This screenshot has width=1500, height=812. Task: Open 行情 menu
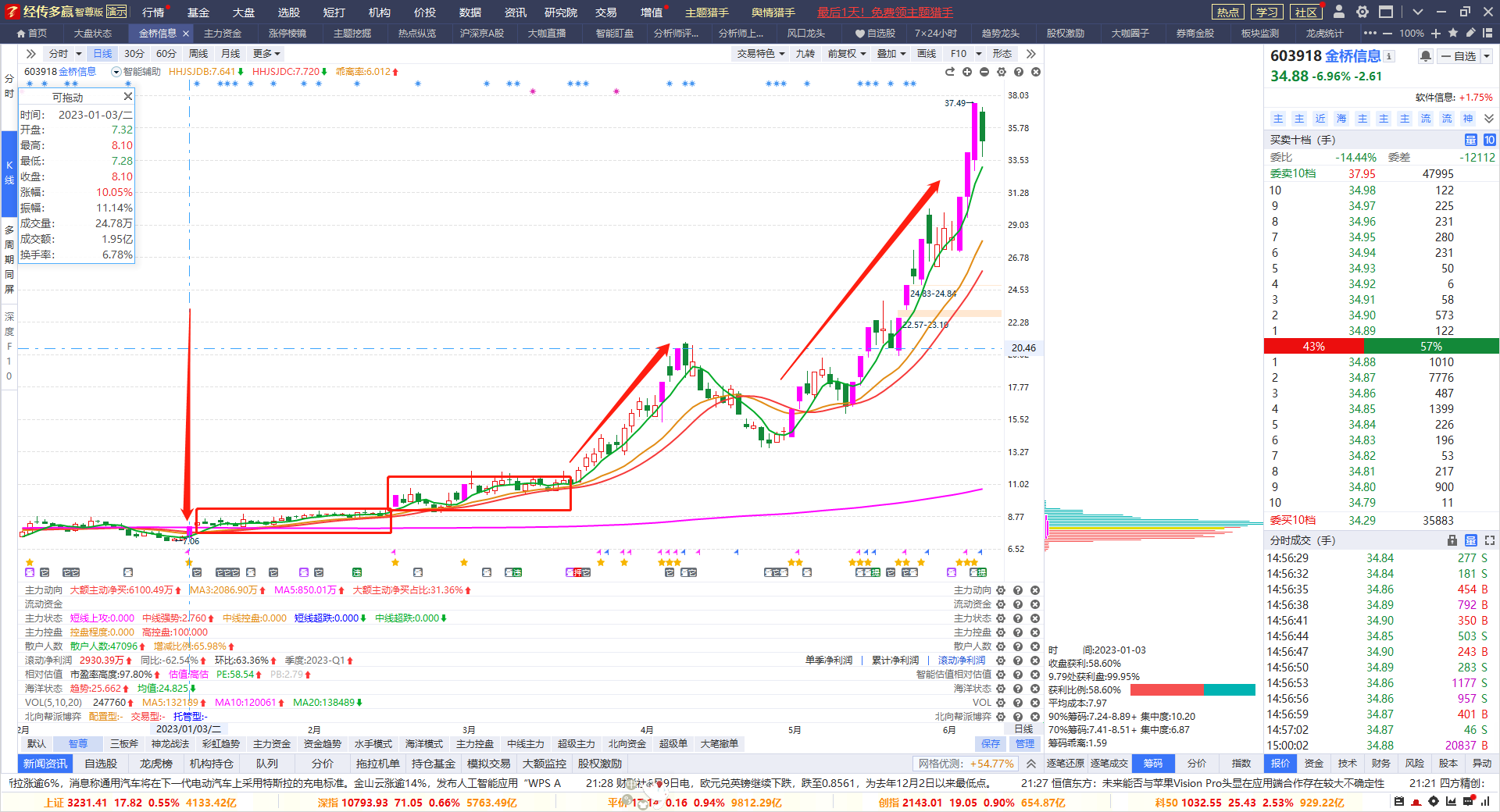pyautogui.click(x=153, y=12)
